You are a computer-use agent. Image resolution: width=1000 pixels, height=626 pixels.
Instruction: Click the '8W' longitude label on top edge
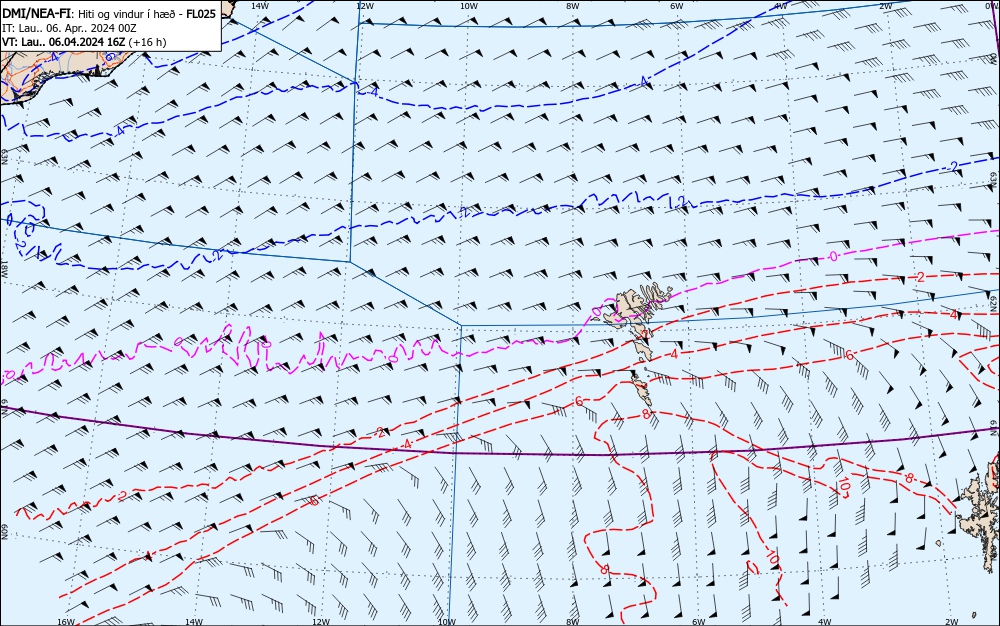(573, 6)
